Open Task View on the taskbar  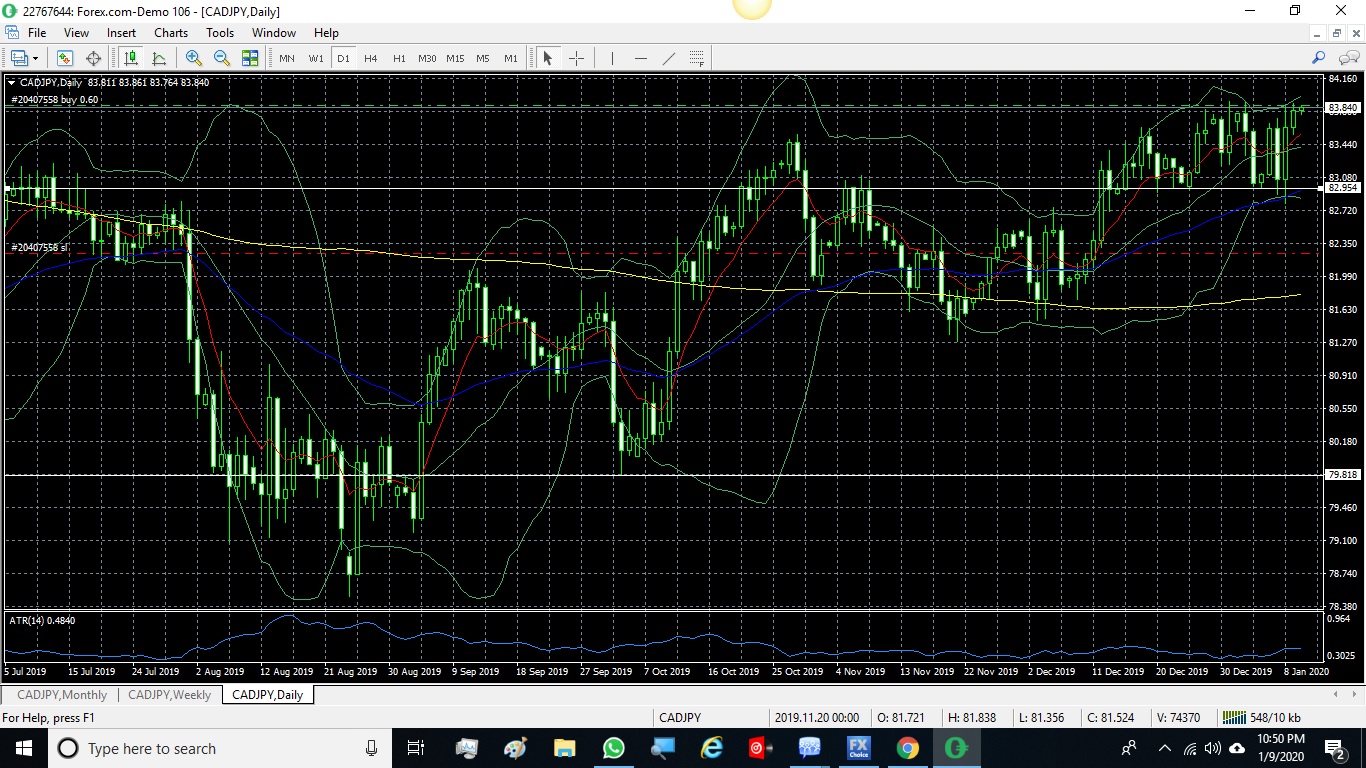(416, 748)
